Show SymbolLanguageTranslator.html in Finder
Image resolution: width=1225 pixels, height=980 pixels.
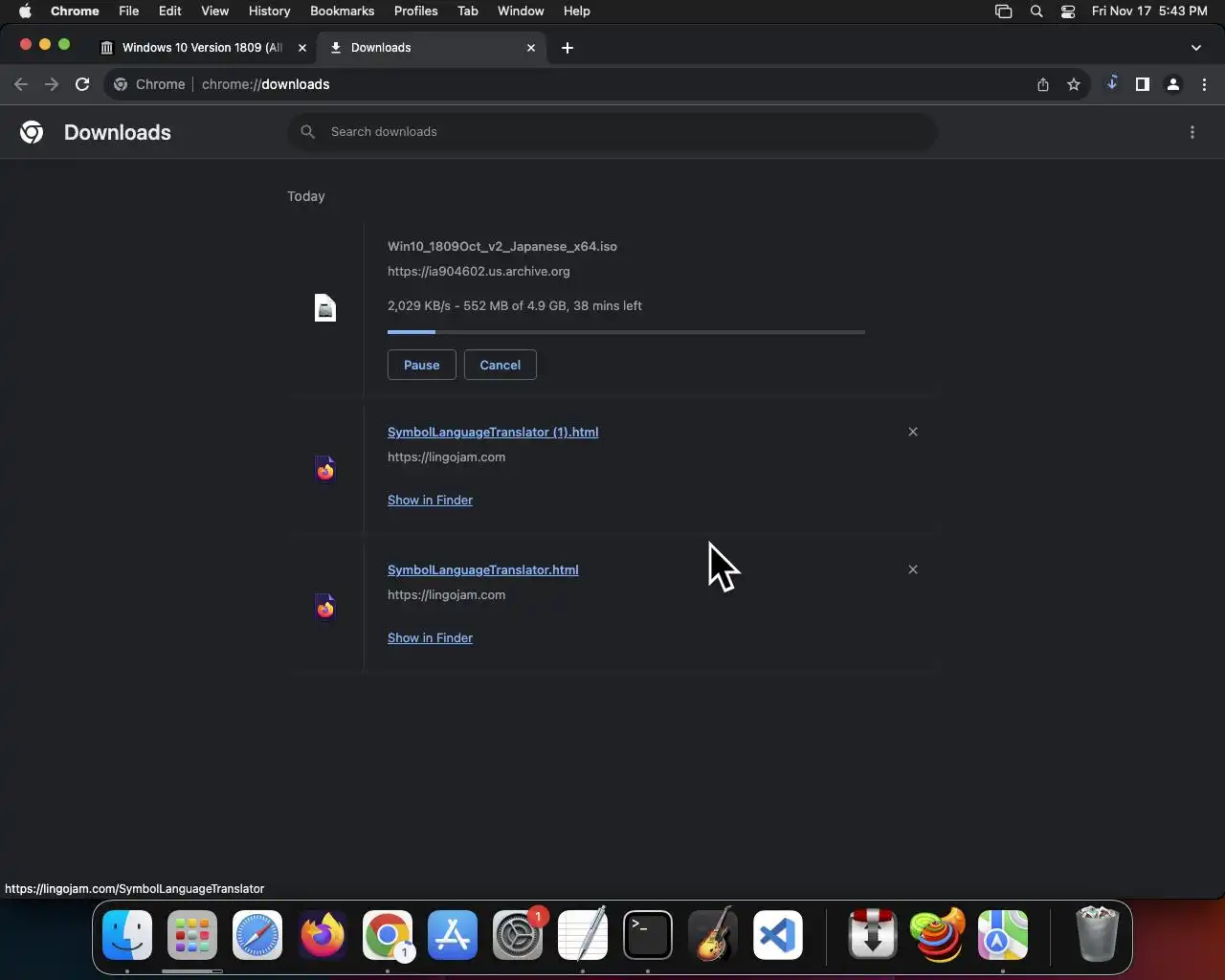coord(430,638)
